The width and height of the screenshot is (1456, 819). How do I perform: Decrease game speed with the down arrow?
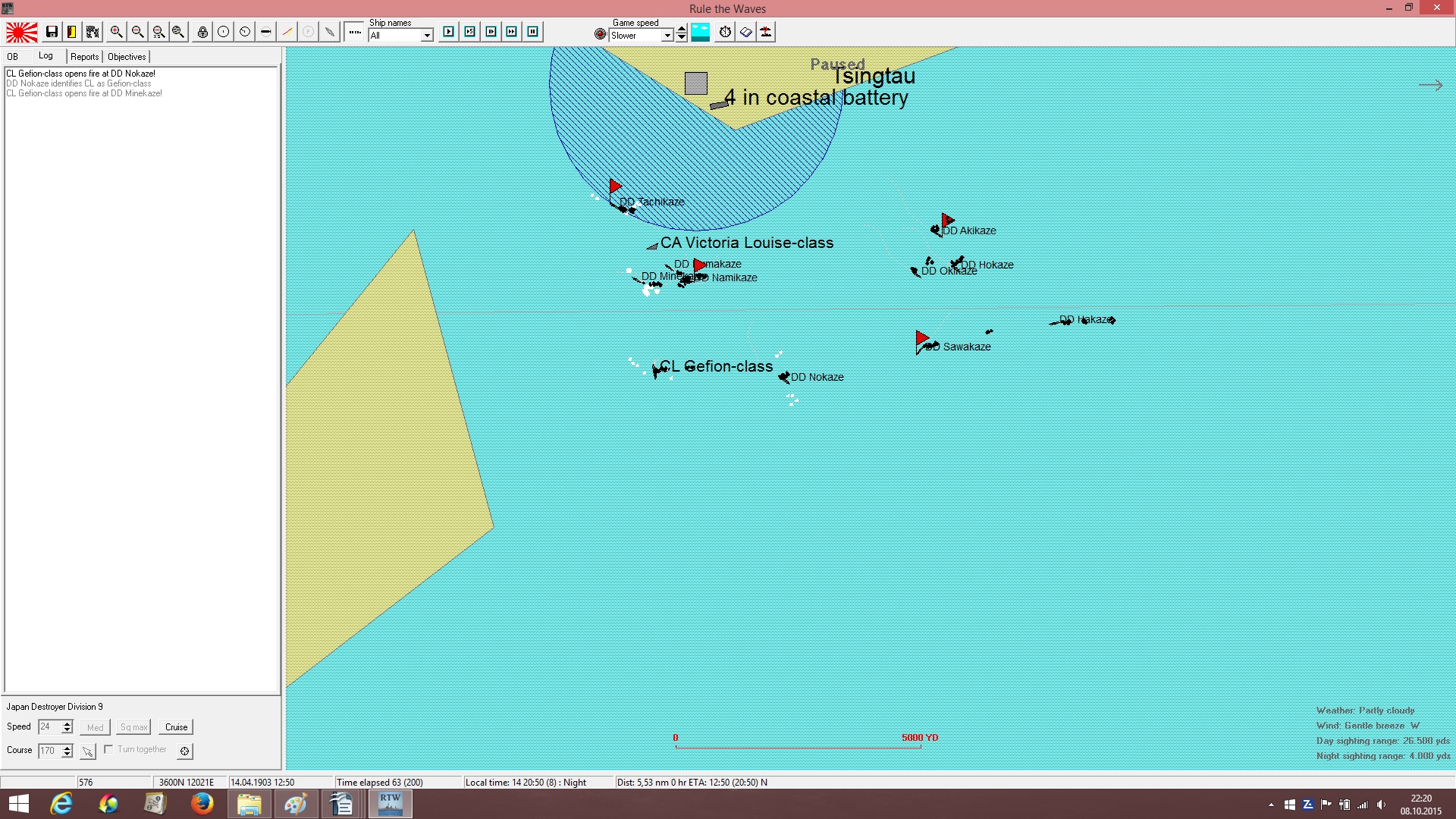682,37
